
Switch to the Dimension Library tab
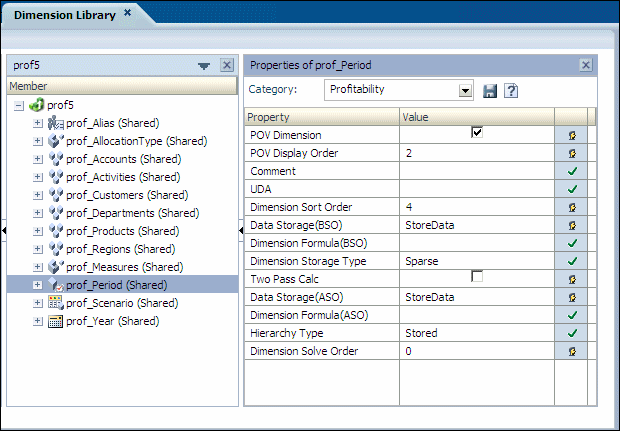[x=65, y=15]
